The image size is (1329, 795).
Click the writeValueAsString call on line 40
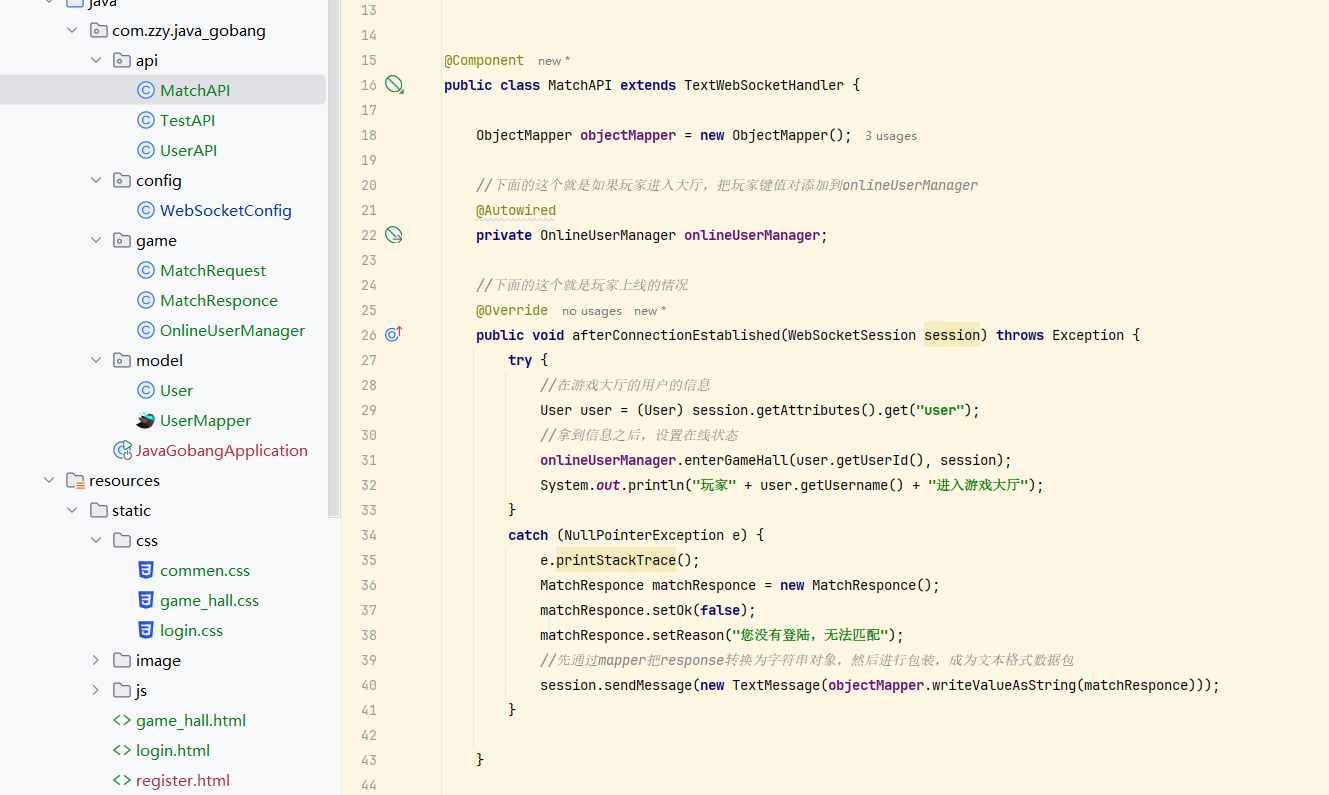tap(1004, 685)
